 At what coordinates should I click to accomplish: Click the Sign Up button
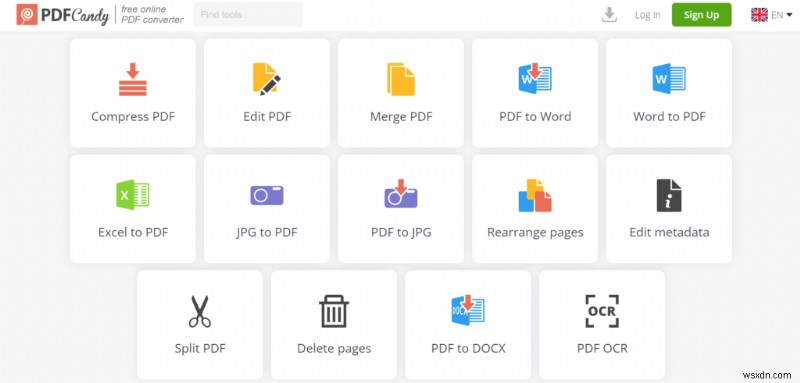click(701, 15)
